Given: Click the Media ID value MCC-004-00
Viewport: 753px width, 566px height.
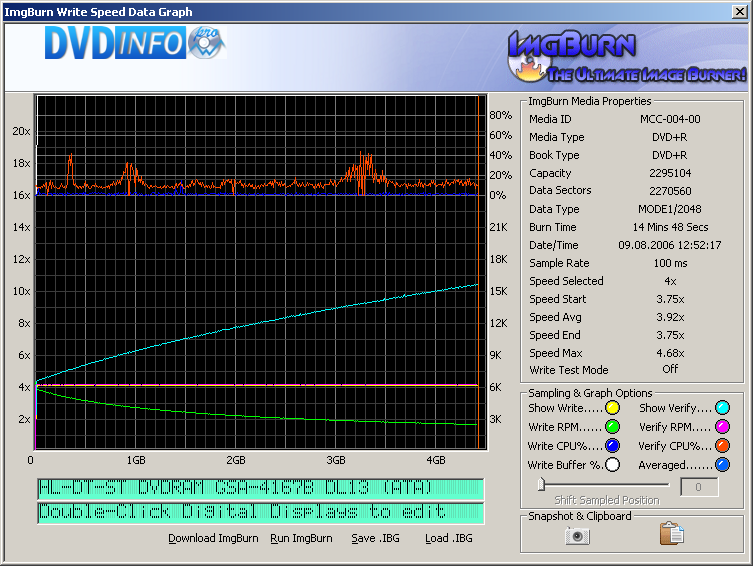Looking at the screenshot, I should click(670, 119).
